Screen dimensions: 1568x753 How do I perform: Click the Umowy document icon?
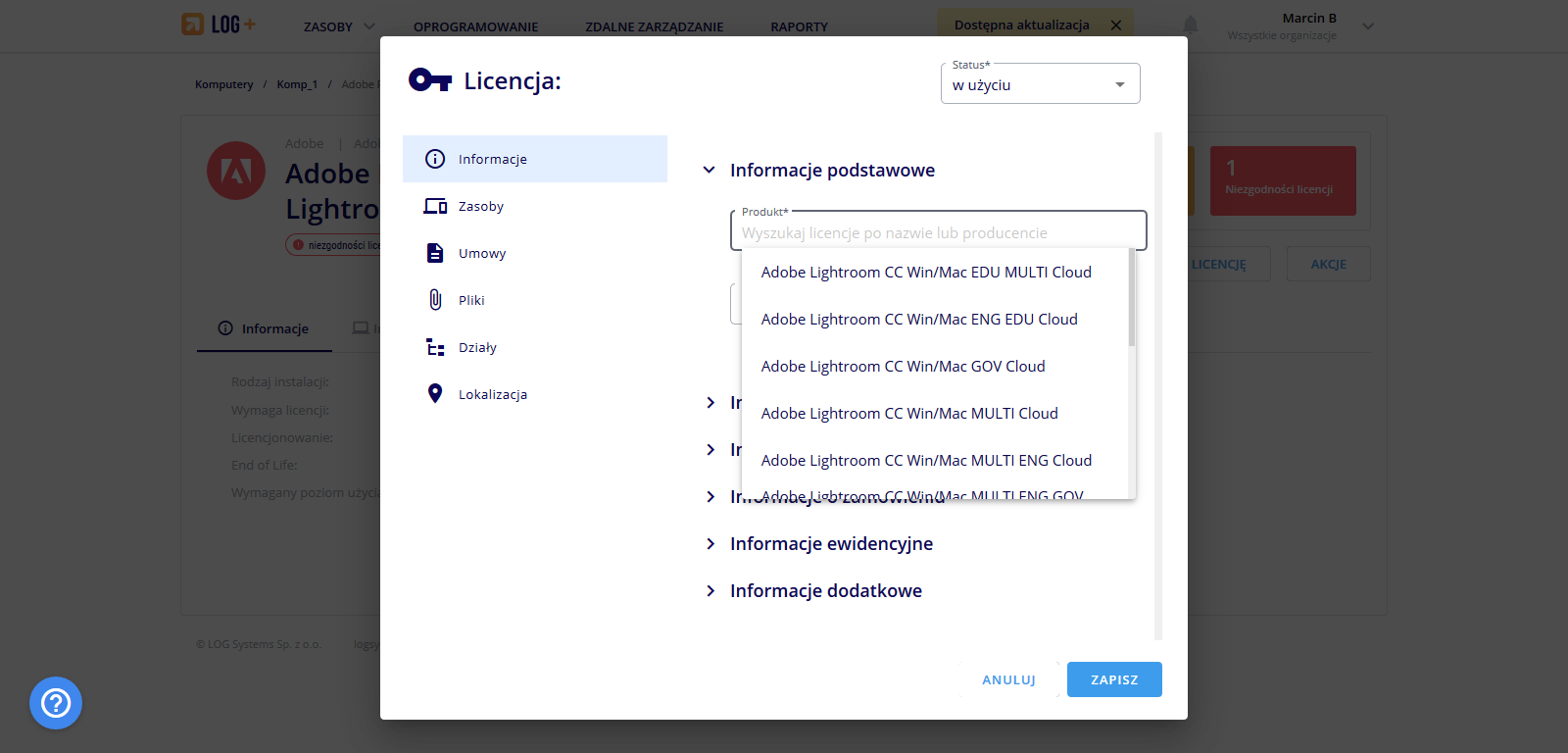(435, 253)
